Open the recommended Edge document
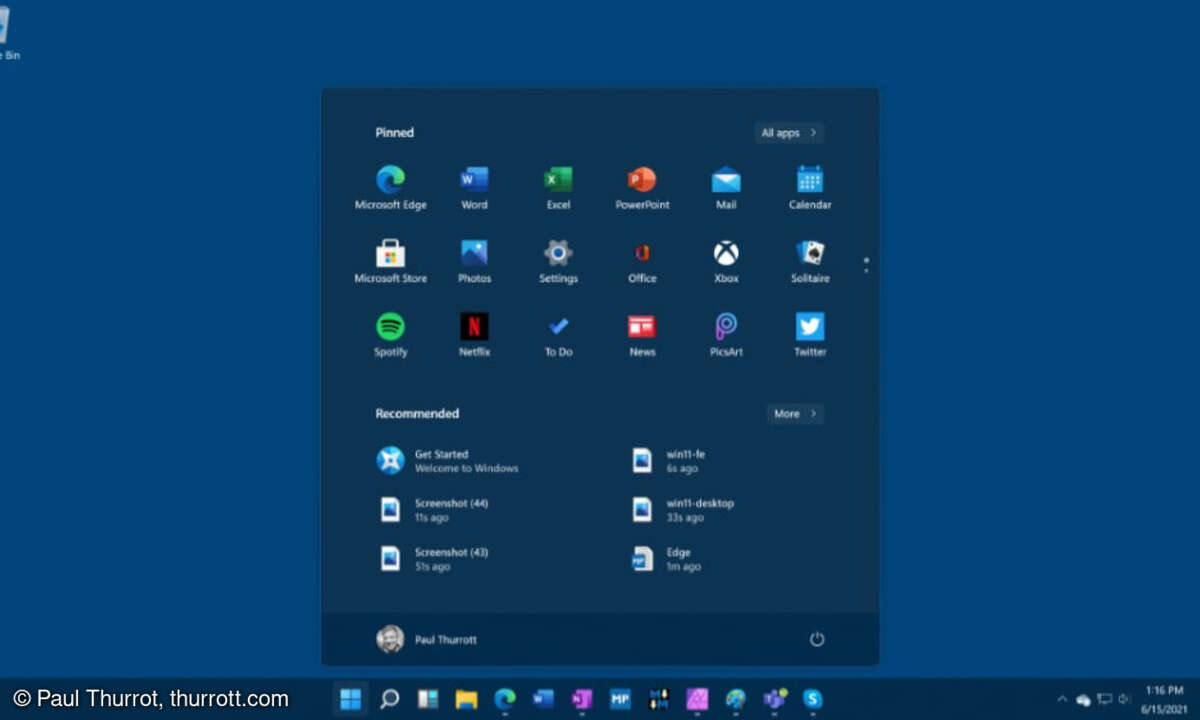Image resolution: width=1200 pixels, height=720 pixels. [666, 559]
